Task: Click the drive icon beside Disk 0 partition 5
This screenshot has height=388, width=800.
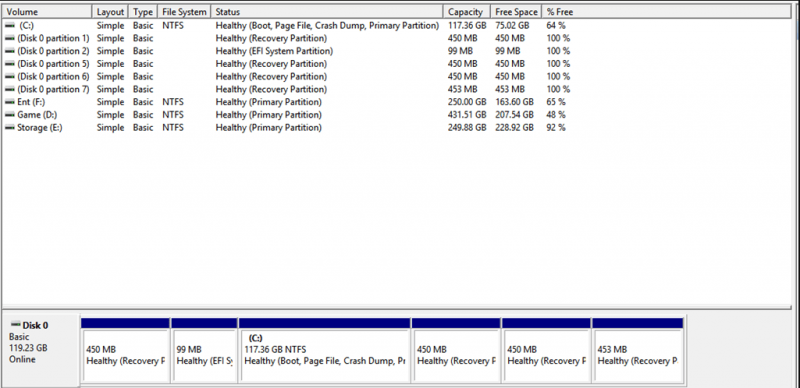Action: [10, 64]
